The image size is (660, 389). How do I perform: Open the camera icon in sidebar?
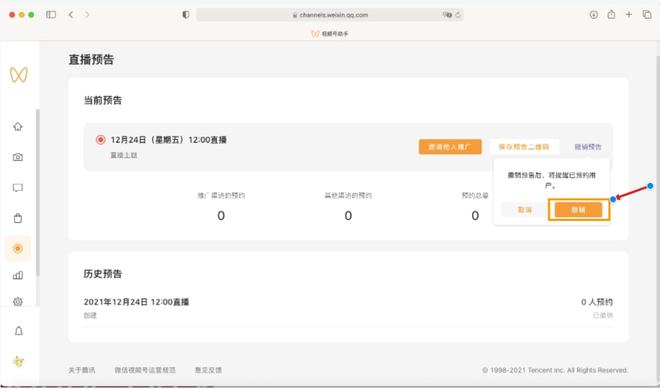click(18, 157)
